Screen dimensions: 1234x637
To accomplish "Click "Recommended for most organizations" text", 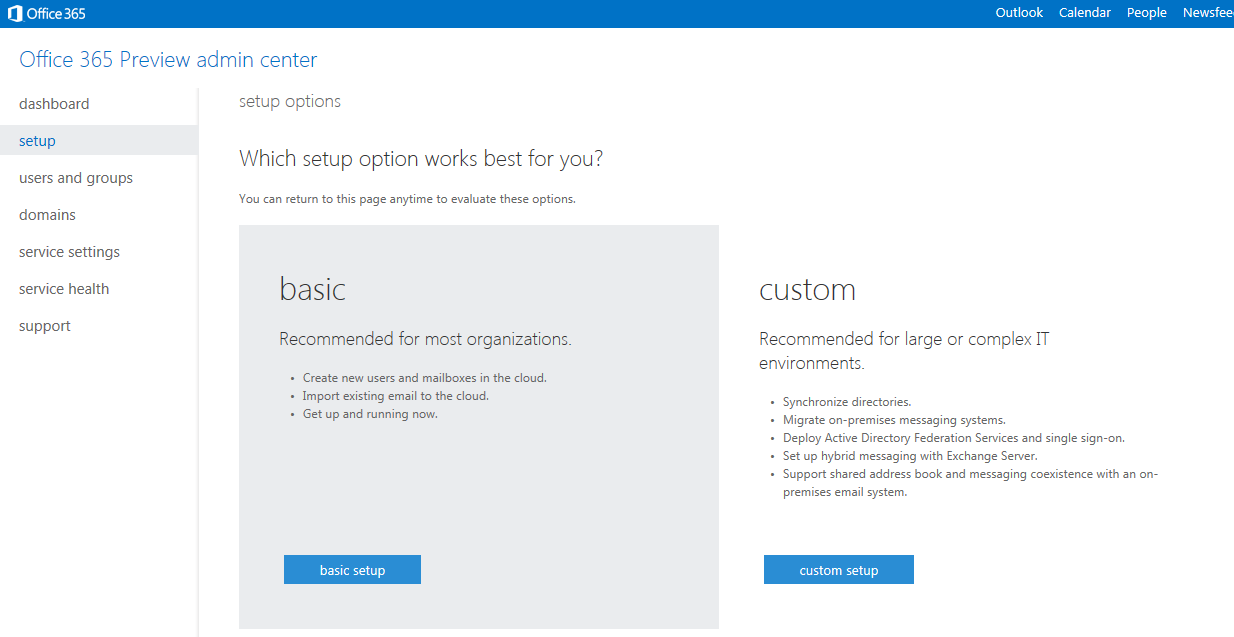I will [x=425, y=339].
